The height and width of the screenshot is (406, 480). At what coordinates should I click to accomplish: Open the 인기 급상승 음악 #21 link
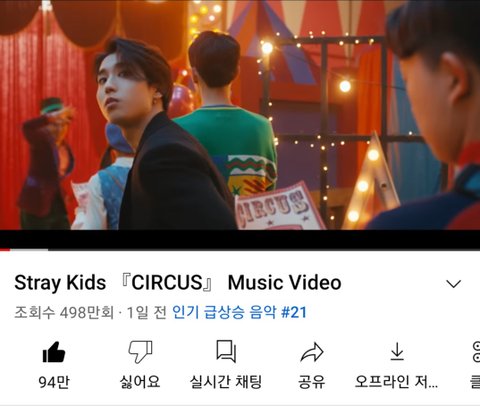pyautogui.click(x=239, y=312)
